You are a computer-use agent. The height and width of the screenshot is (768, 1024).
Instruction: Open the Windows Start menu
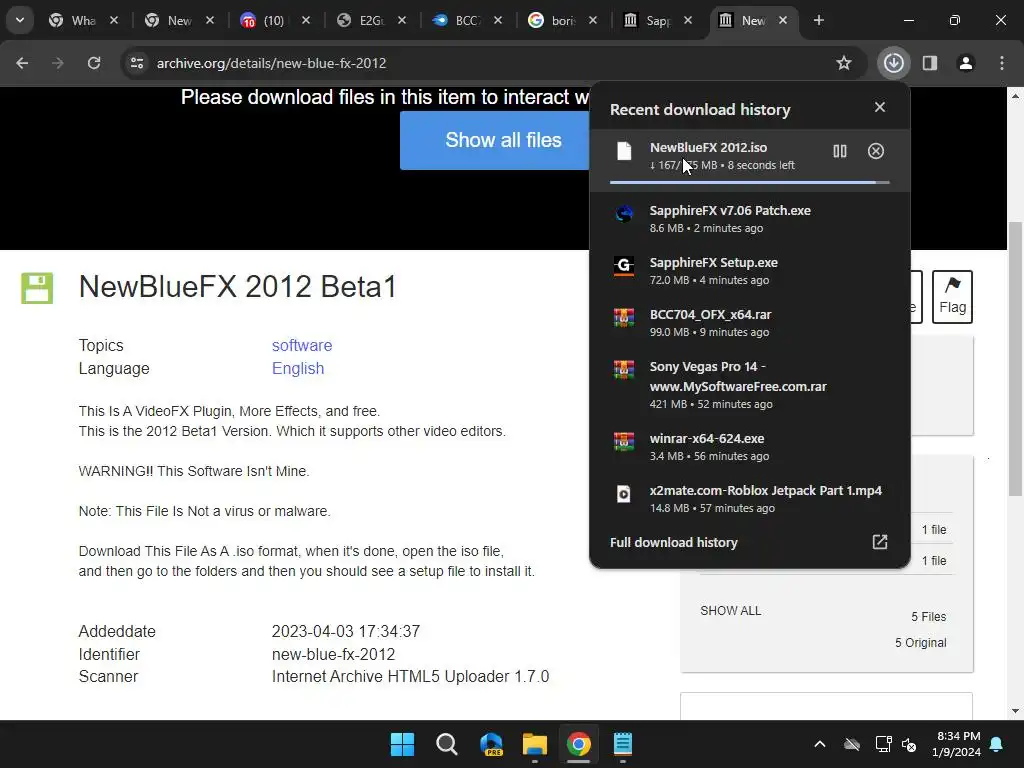pyautogui.click(x=402, y=744)
